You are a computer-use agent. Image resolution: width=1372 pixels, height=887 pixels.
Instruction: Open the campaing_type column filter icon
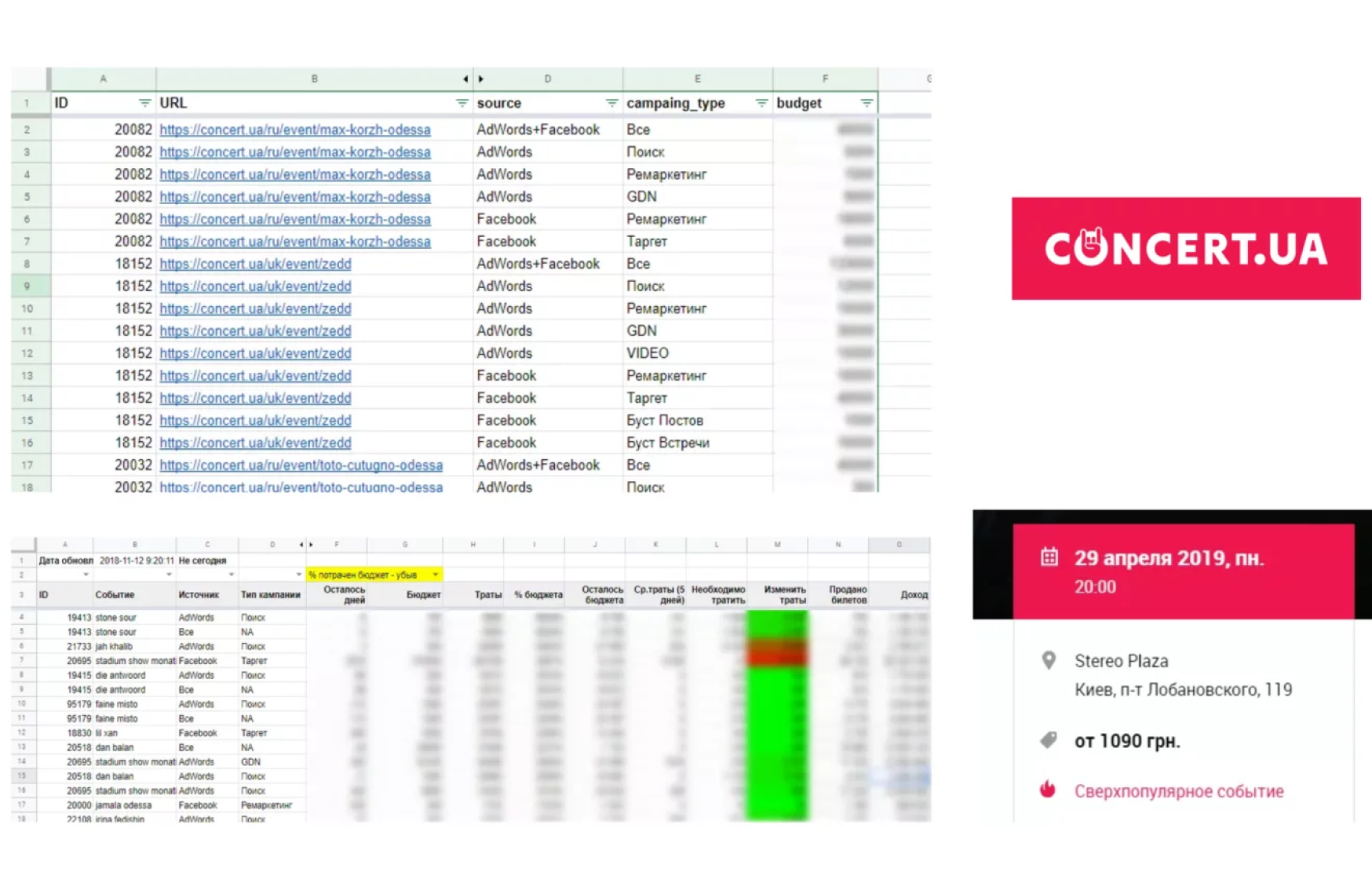[x=761, y=103]
